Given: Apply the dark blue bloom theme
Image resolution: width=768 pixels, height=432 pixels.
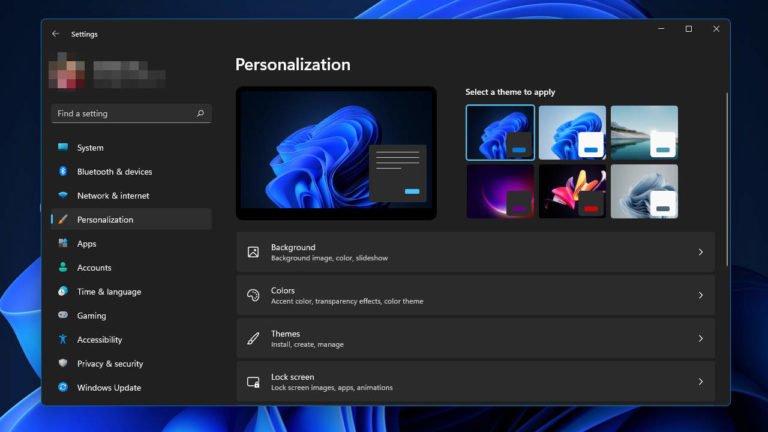Looking at the screenshot, I should pos(500,132).
